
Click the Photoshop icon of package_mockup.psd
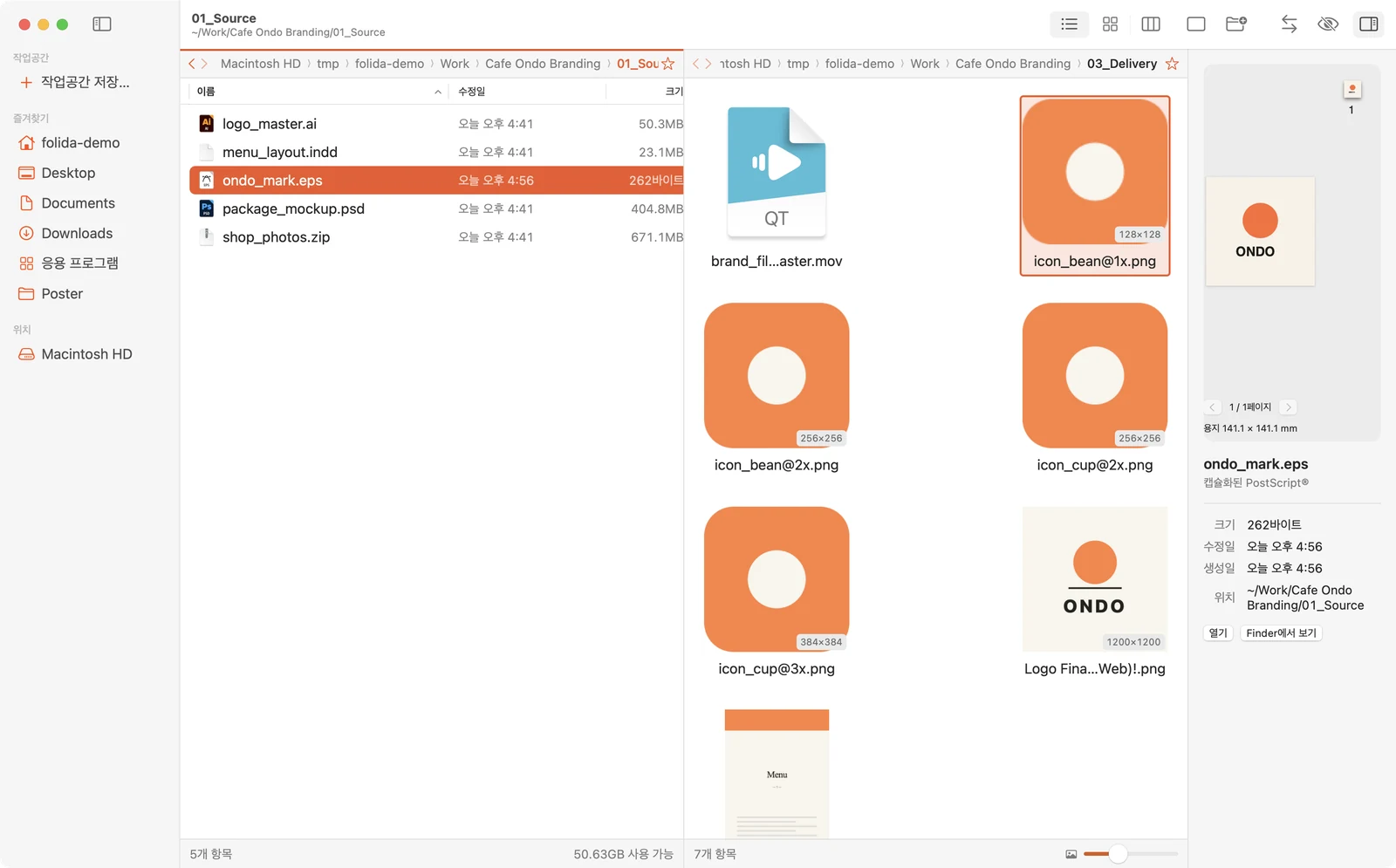207,208
